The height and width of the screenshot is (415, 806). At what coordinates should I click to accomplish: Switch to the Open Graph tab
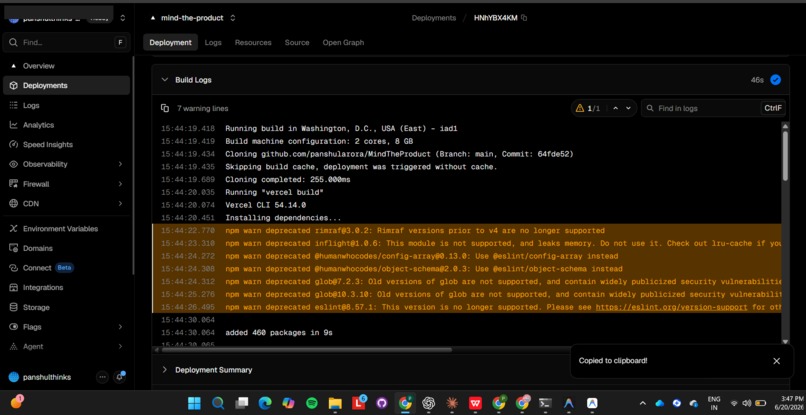click(x=343, y=43)
